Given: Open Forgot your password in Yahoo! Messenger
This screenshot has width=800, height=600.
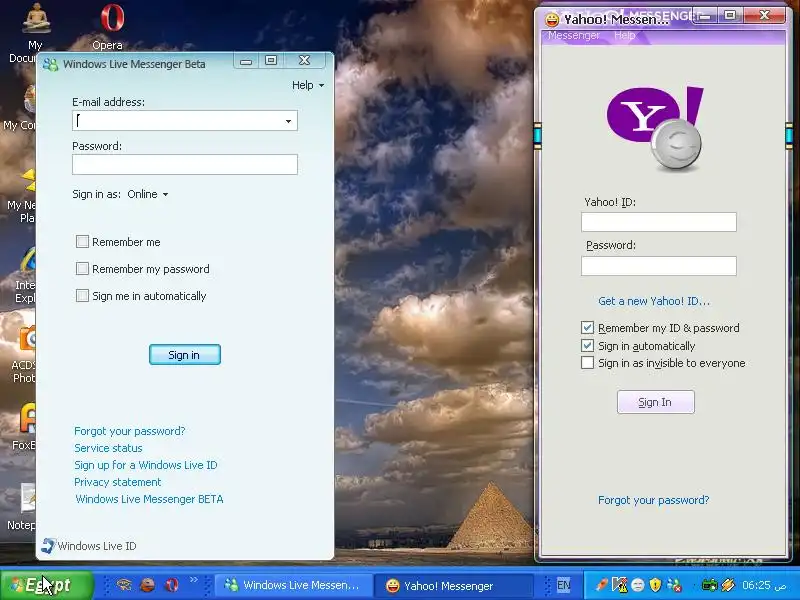Looking at the screenshot, I should [x=654, y=500].
